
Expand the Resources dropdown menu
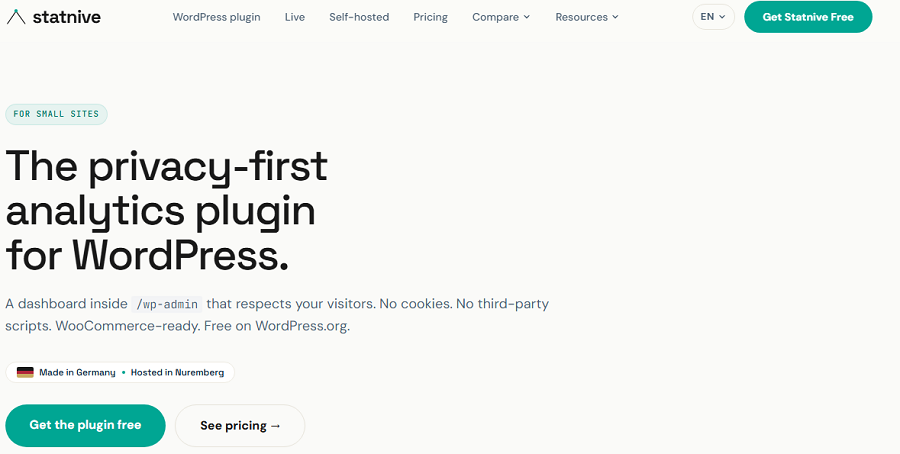point(587,17)
